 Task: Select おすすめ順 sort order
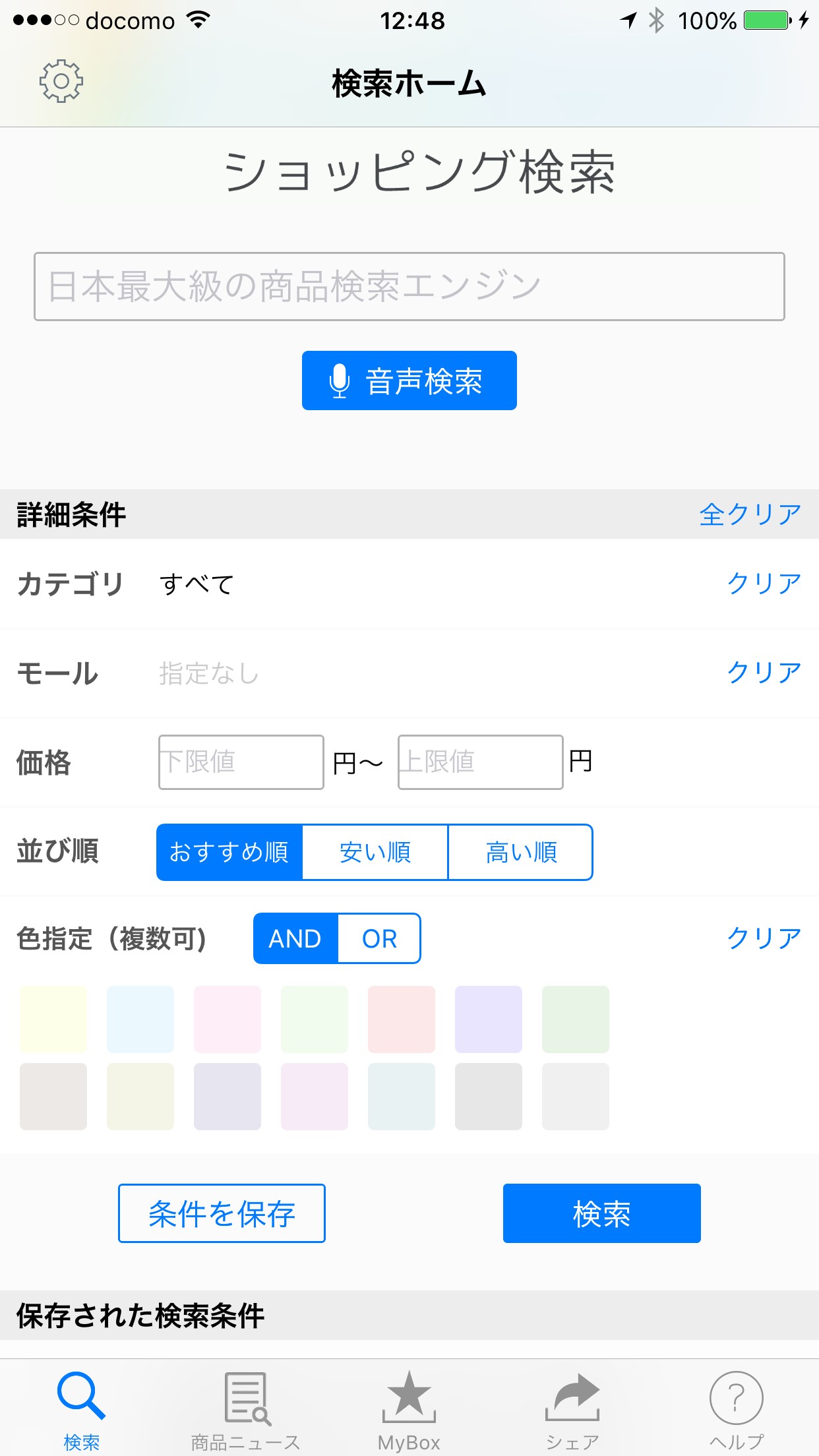(229, 852)
